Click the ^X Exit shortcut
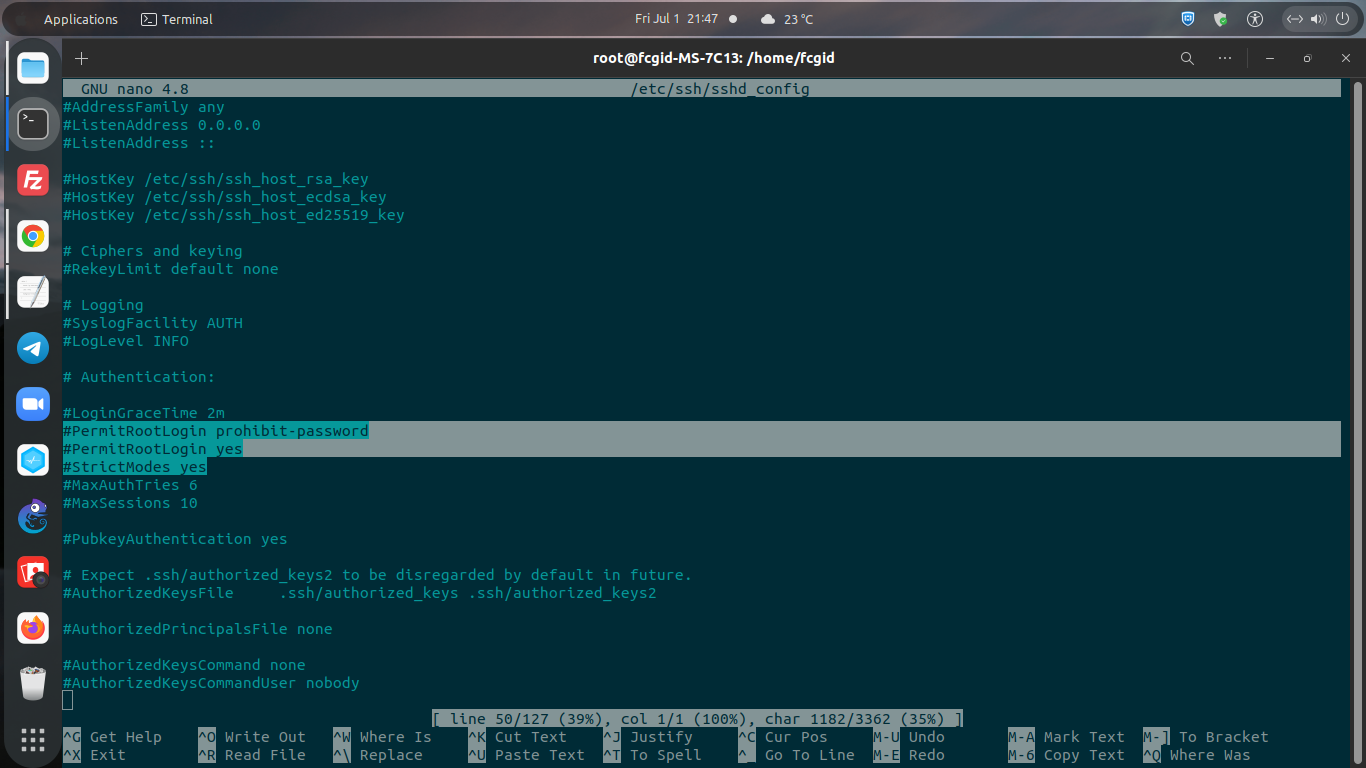This screenshot has height=768, width=1366. click(94, 755)
